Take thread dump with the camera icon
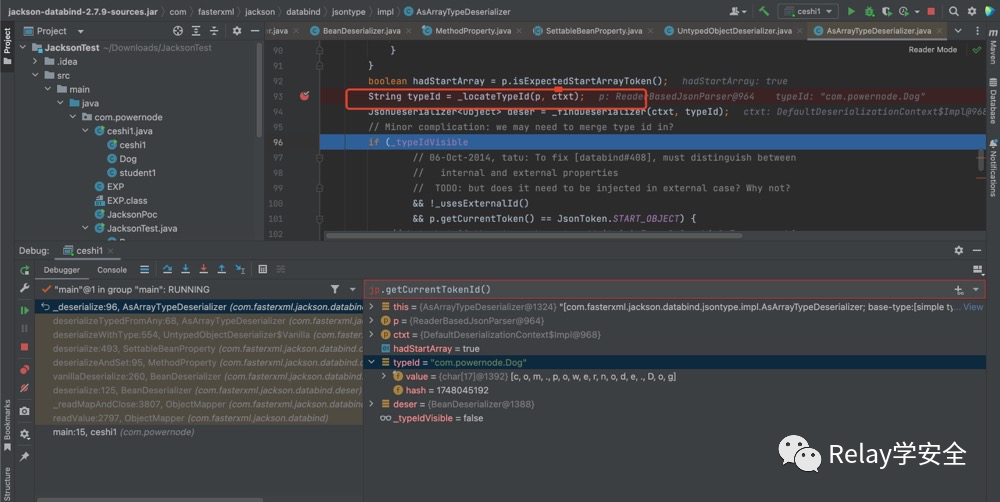The width and height of the screenshot is (1000, 502). pos(24,411)
